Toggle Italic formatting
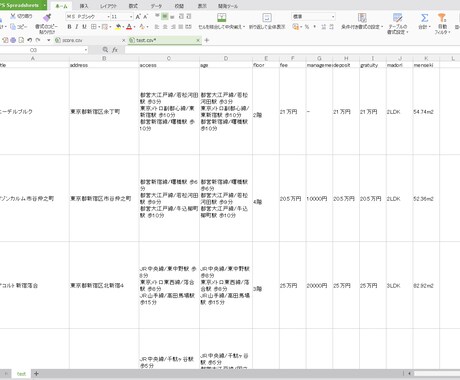The width and height of the screenshot is (460, 380). 77,27
